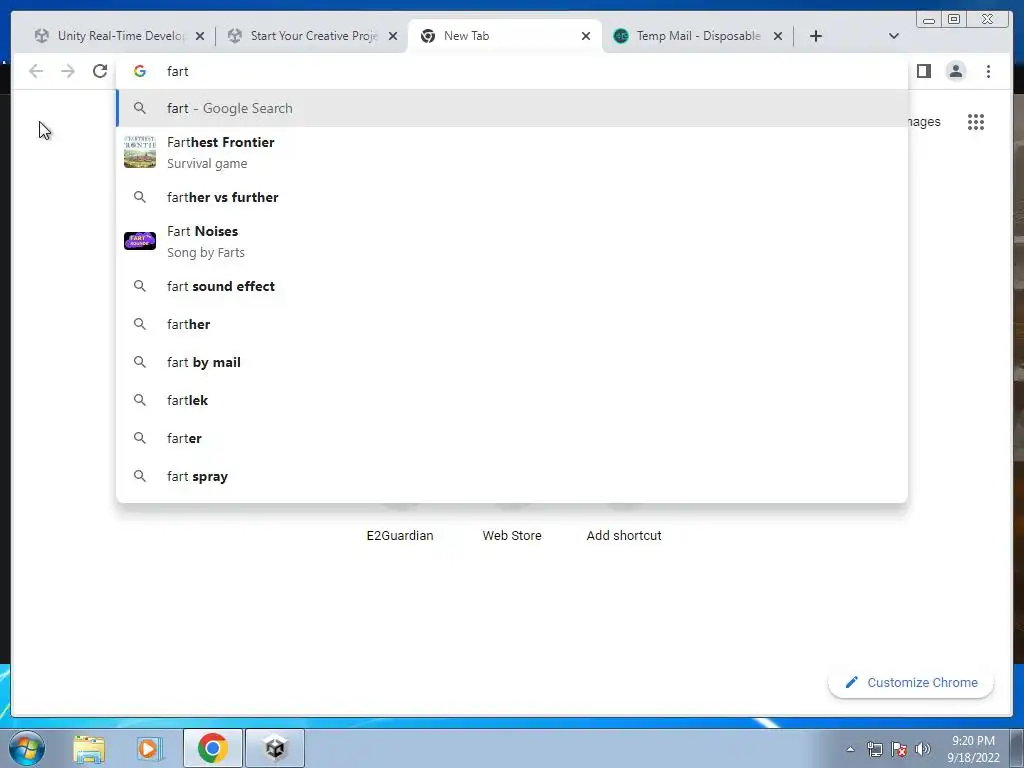Select 'fart - Google Search' suggestion
The image size is (1024, 768).
click(512, 108)
